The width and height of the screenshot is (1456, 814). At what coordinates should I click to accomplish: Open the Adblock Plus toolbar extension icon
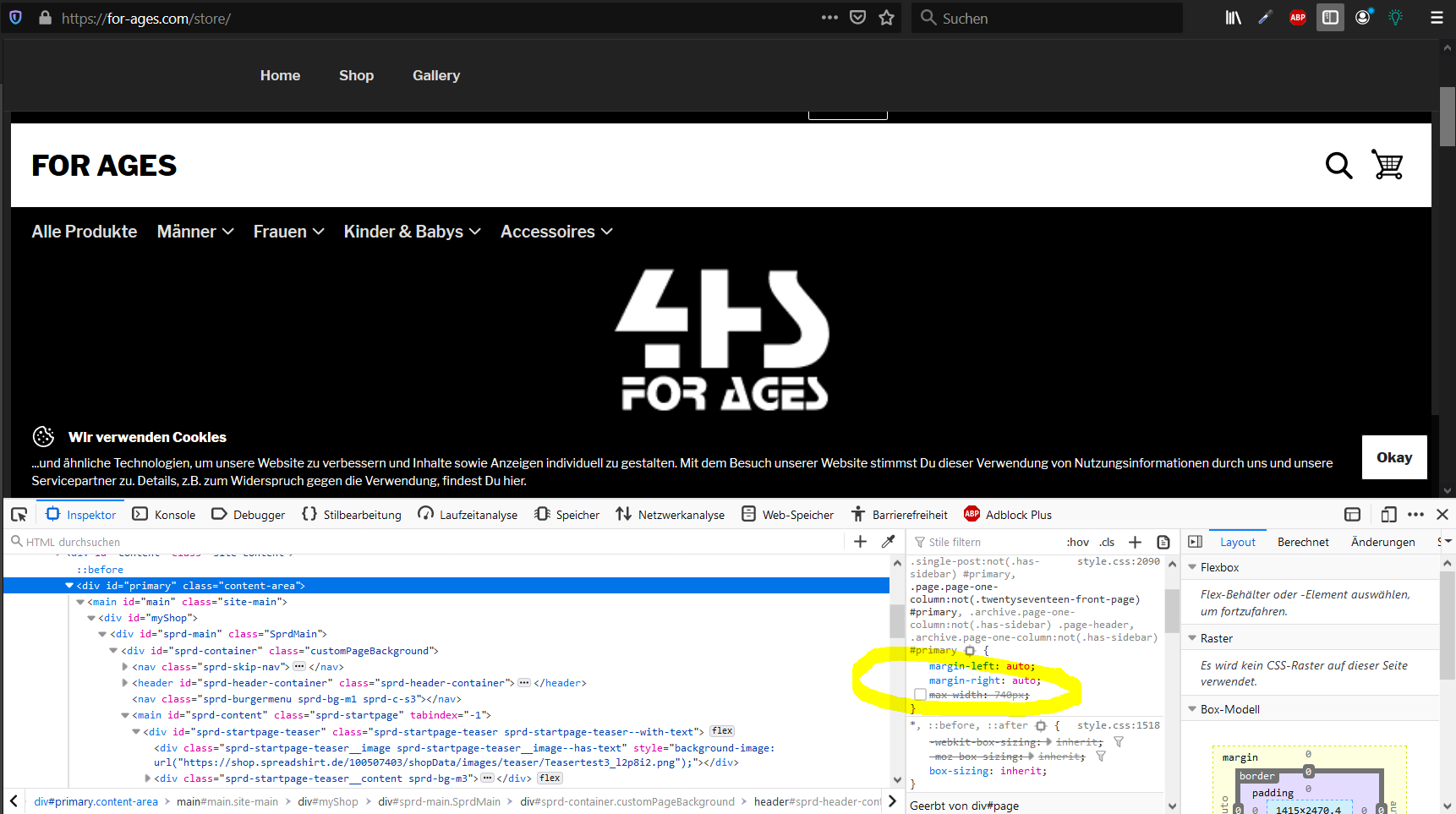[1297, 18]
